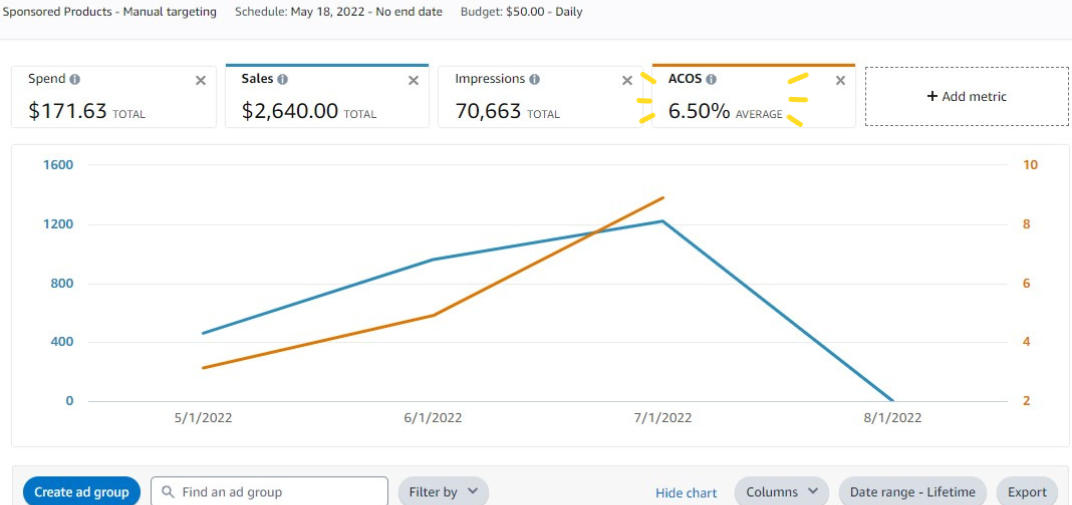Open Date range - Lifetime selector

(912, 492)
